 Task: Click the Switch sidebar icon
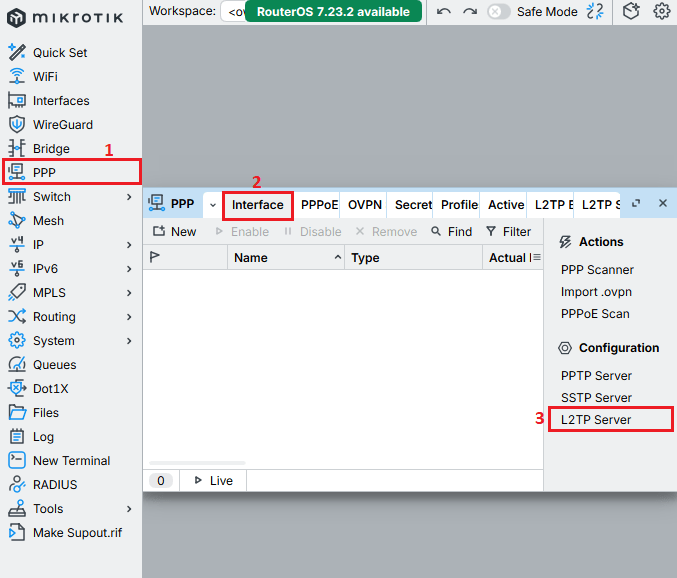(17, 196)
